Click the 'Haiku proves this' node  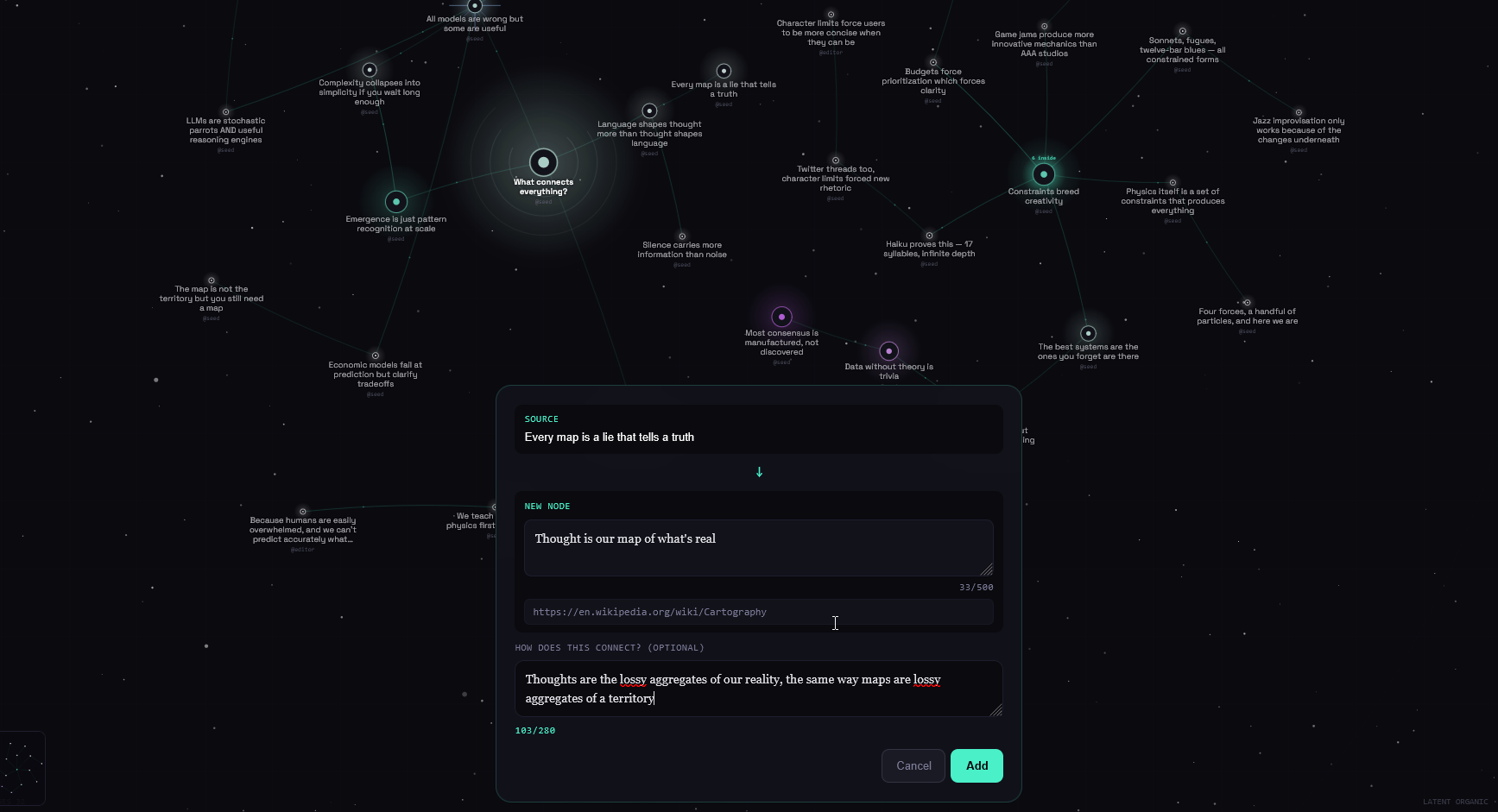click(x=929, y=236)
